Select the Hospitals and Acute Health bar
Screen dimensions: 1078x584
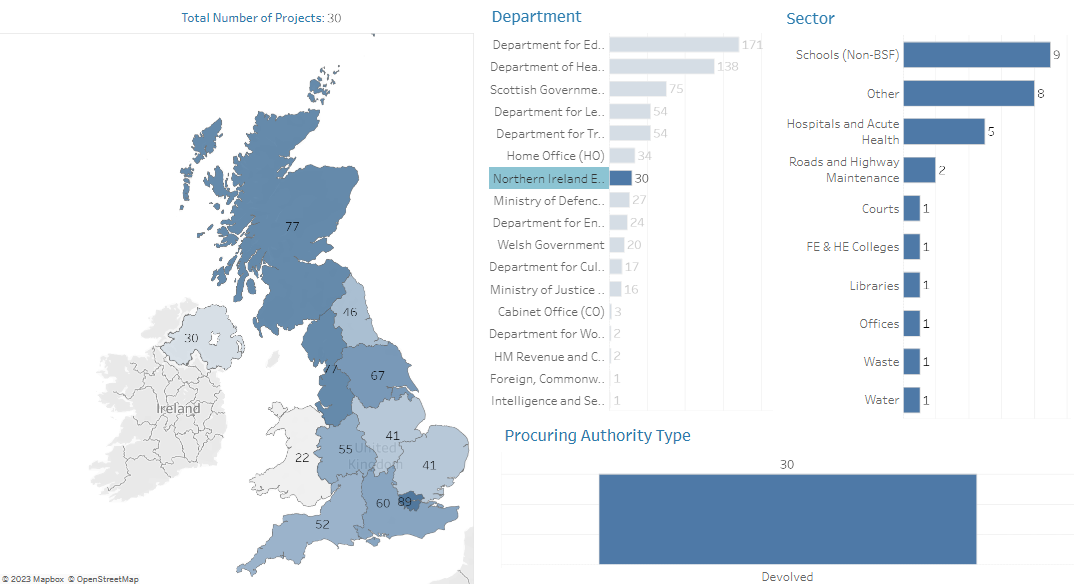click(x=944, y=131)
